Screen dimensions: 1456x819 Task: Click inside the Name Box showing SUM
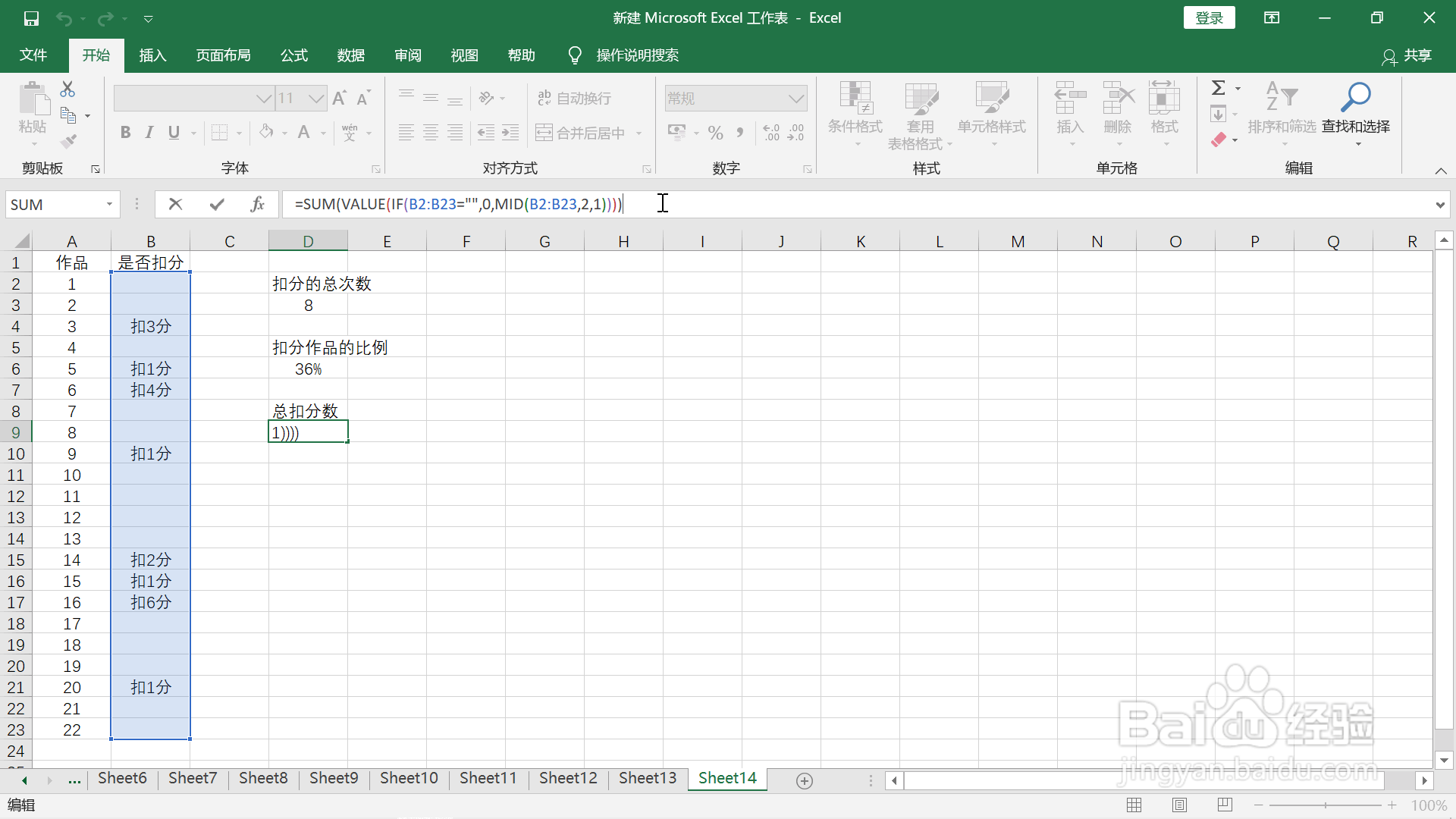click(53, 204)
